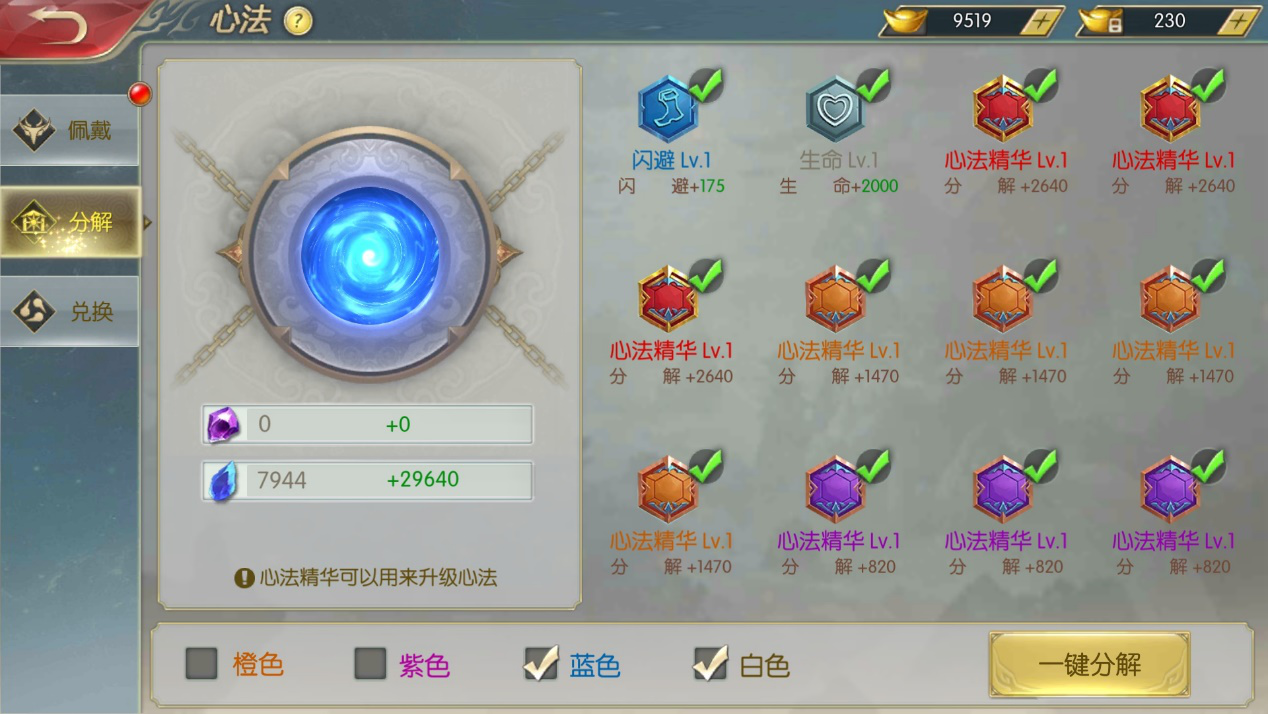Click the plus icon next to 230 bound gold
The width and height of the screenshot is (1268, 714).
[x=1239, y=21]
